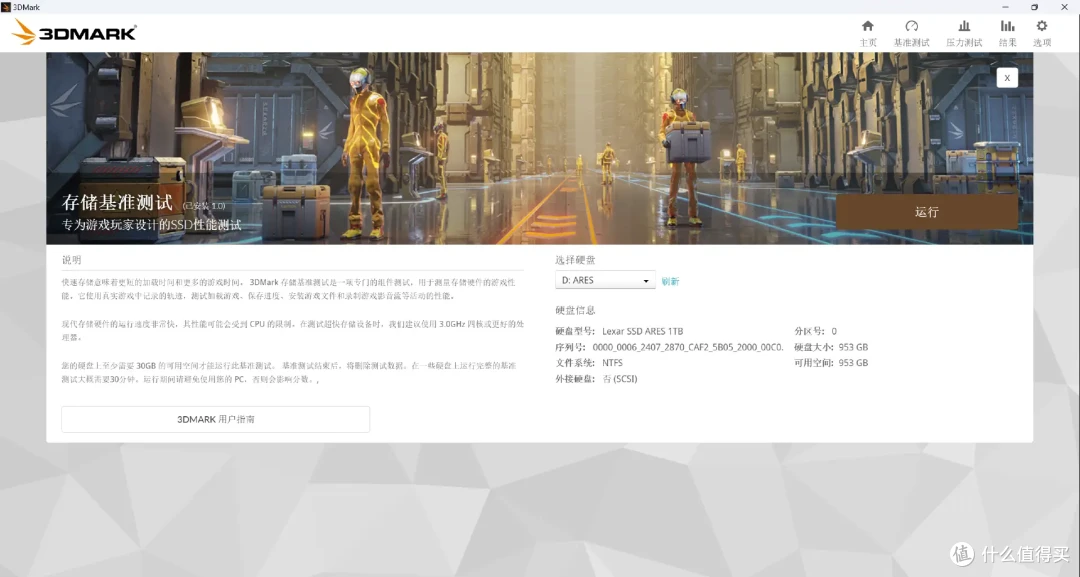Close the 3DMark window
1080x577 pixels.
tap(1064, 7)
